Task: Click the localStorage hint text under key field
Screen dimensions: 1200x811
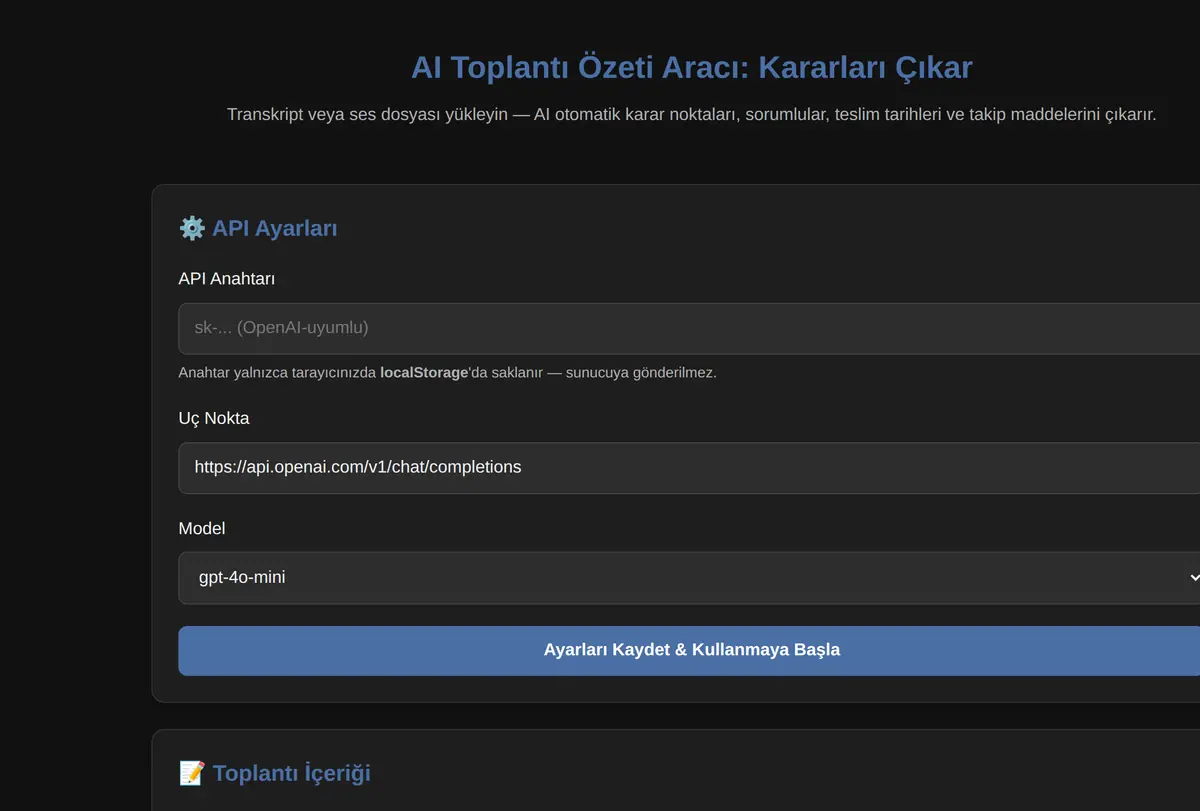Action: pyautogui.click(x=447, y=373)
